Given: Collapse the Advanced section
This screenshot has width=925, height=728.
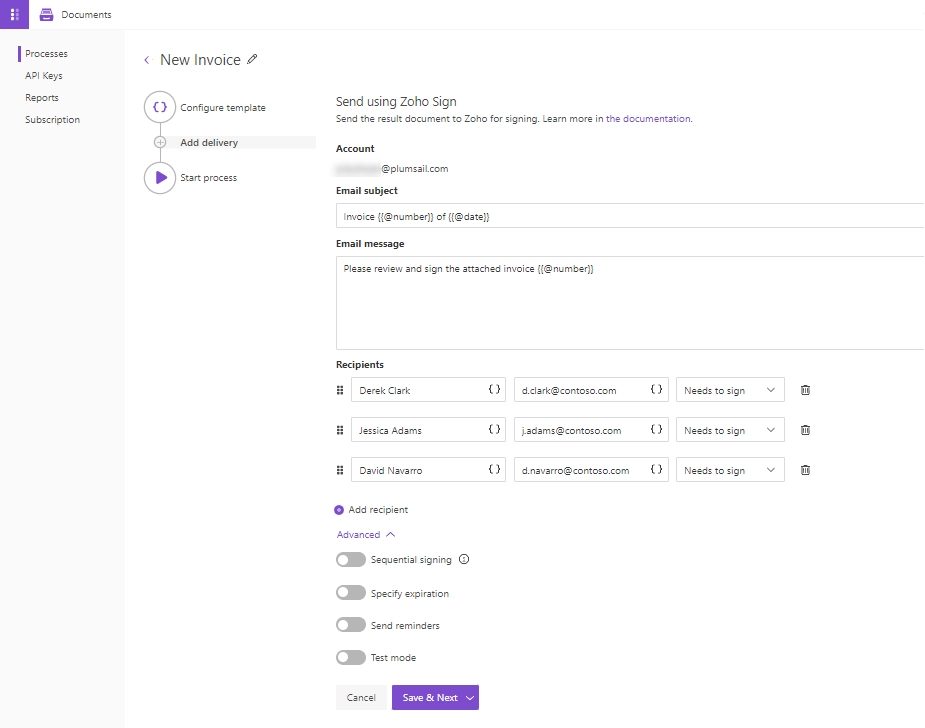Looking at the screenshot, I should pyautogui.click(x=366, y=534).
